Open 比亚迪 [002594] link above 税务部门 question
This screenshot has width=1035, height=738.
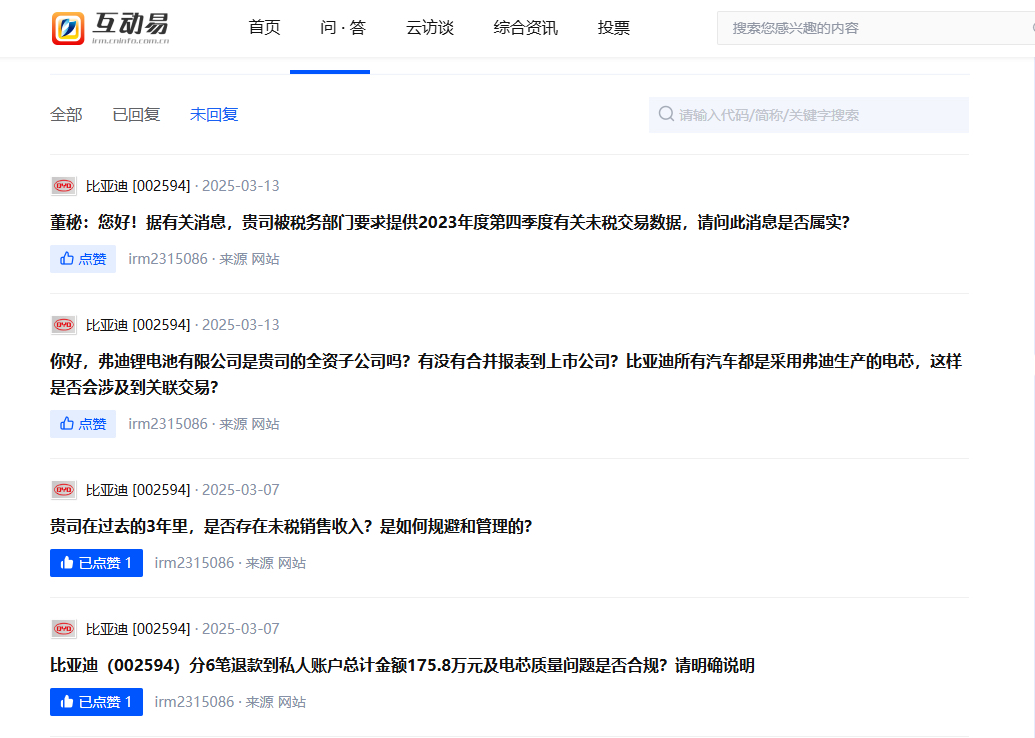click(138, 186)
